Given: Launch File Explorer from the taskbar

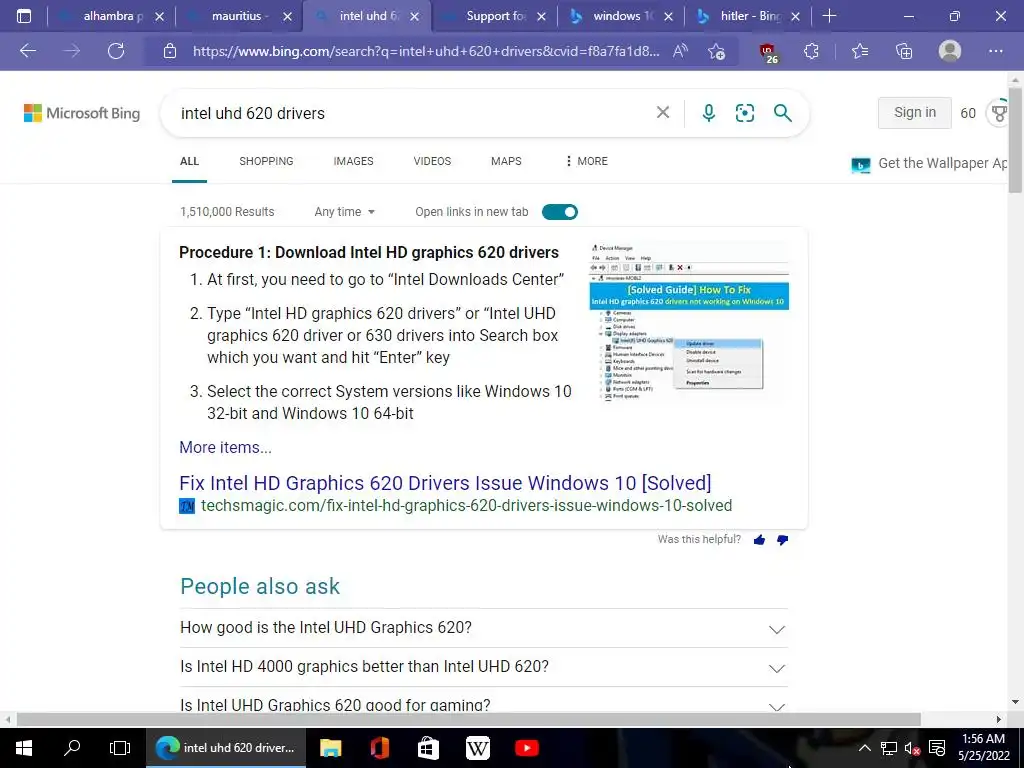Looking at the screenshot, I should 330,748.
